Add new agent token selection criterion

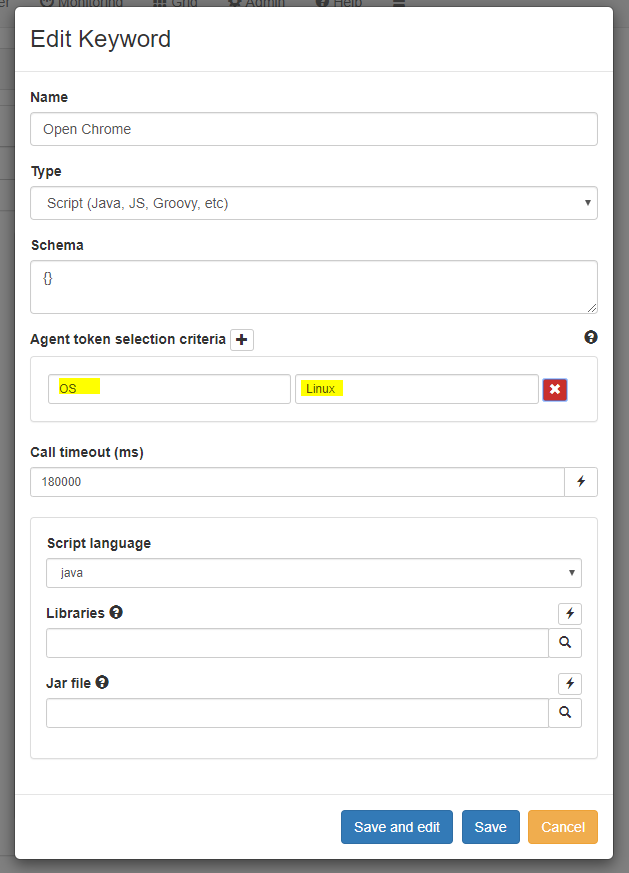pos(242,340)
